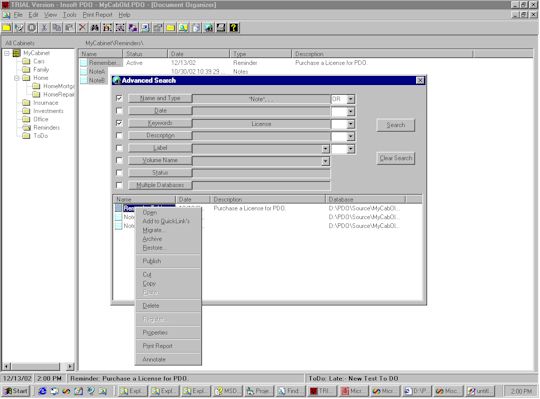The height and width of the screenshot is (399, 540).
Task: Click the Keywords button
Action: click(160, 123)
